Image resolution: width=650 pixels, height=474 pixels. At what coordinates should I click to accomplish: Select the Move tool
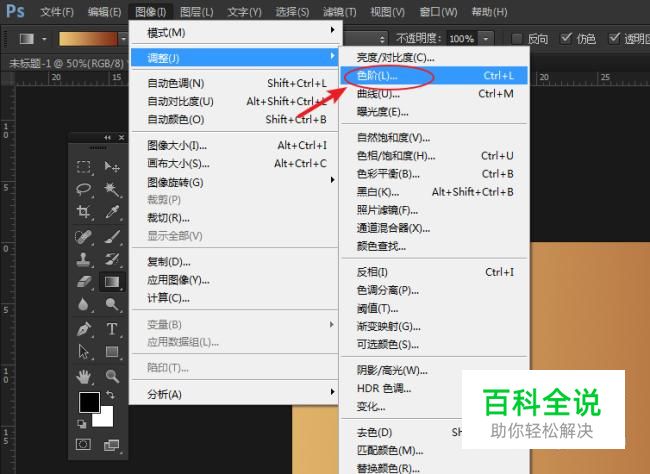tap(112, 167)
